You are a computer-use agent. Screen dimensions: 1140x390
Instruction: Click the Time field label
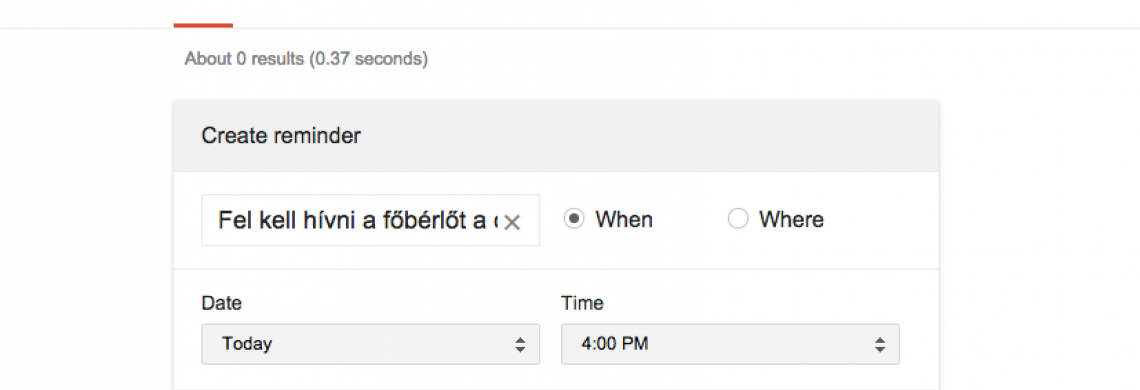[582, 303]
